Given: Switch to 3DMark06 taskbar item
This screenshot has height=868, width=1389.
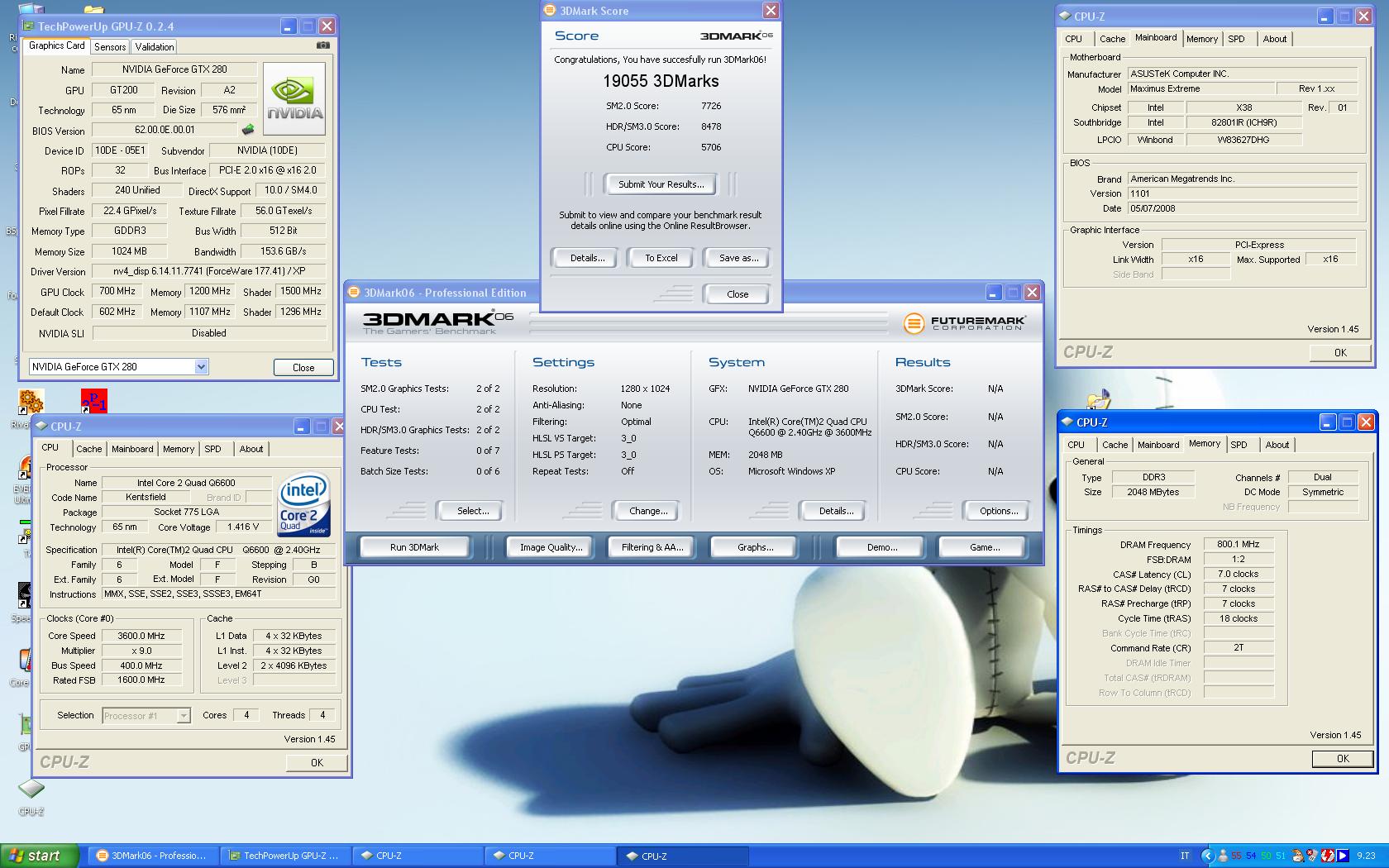Looking at the screenshot, I should point(155,856).
